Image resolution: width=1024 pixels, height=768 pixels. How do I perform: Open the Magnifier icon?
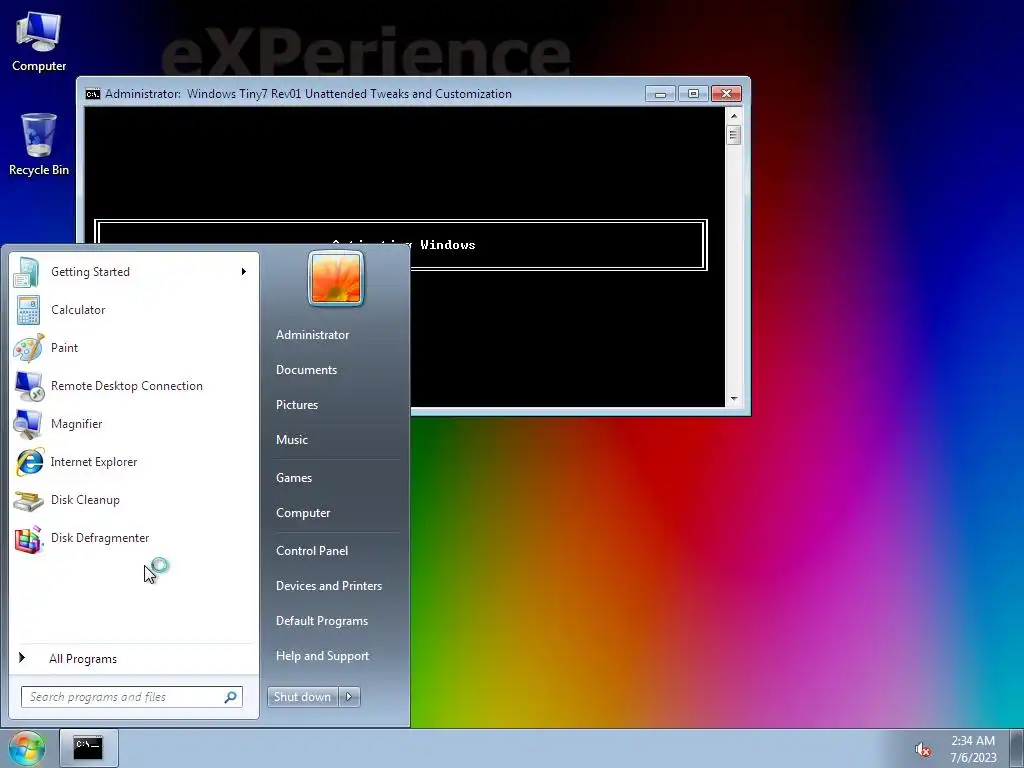coord(28,424)
